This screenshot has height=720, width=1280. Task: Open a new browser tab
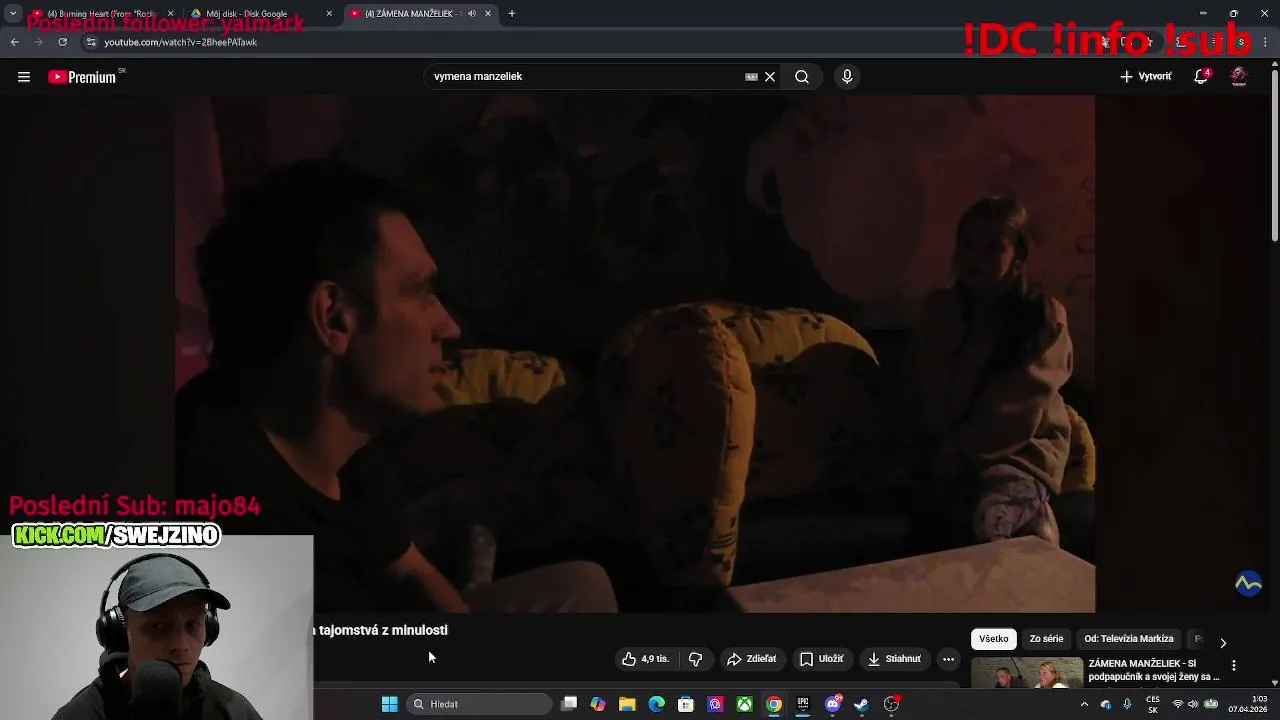coord(512,14)
